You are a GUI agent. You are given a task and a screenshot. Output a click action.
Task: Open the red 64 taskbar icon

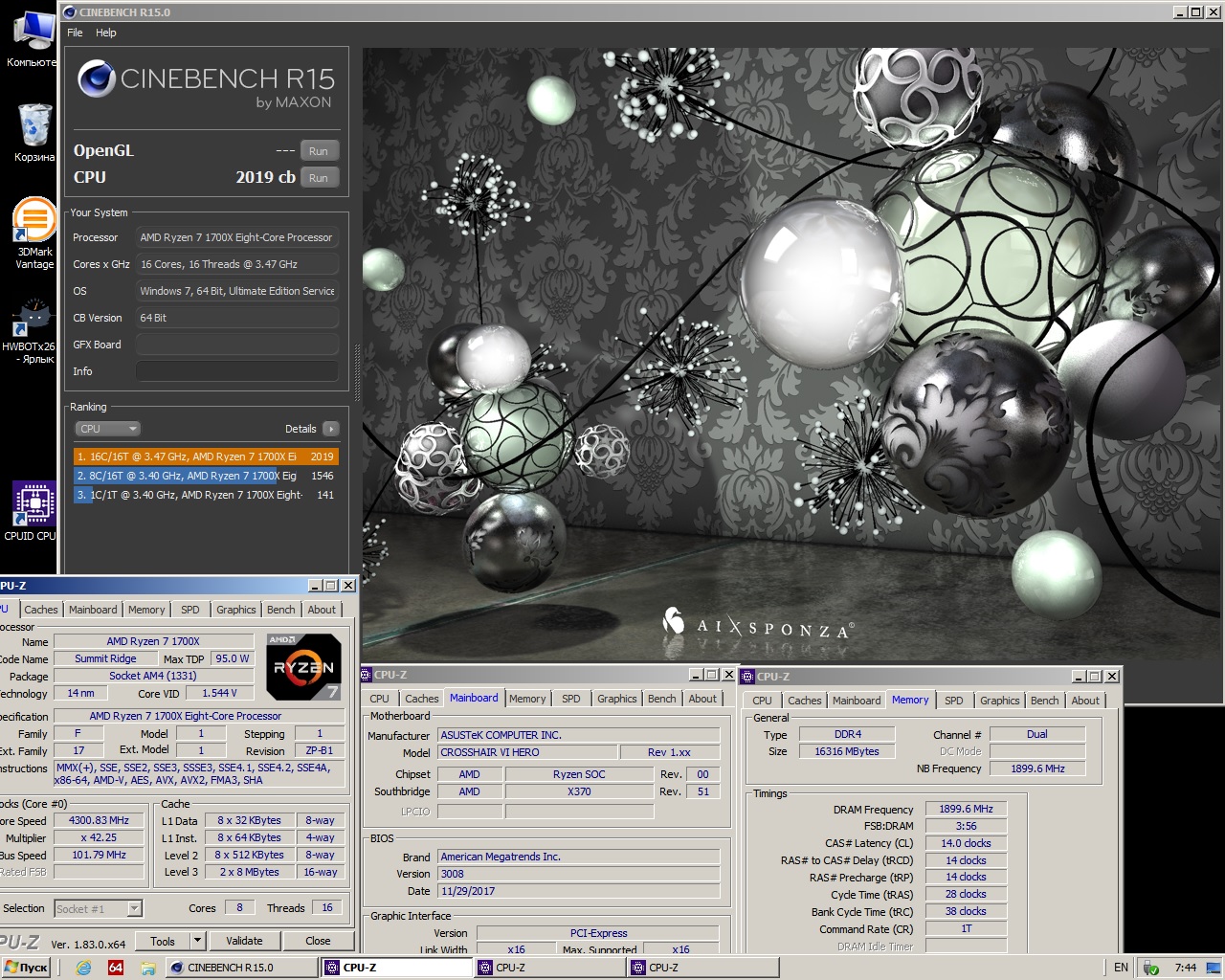pyautogui.click(x=116, y=968)
